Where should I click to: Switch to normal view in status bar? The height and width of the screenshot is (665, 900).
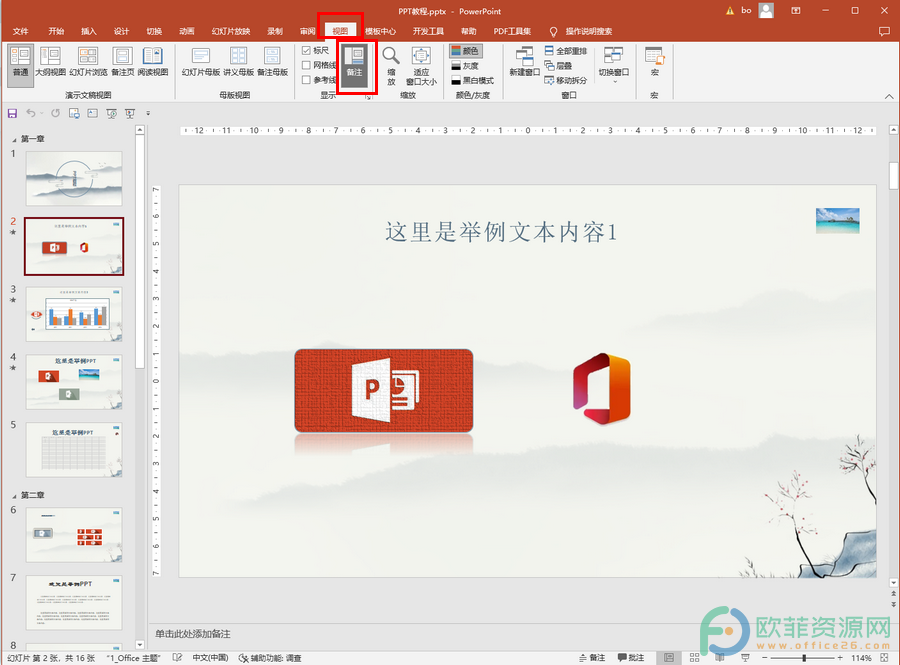click(x=669, y=658)
